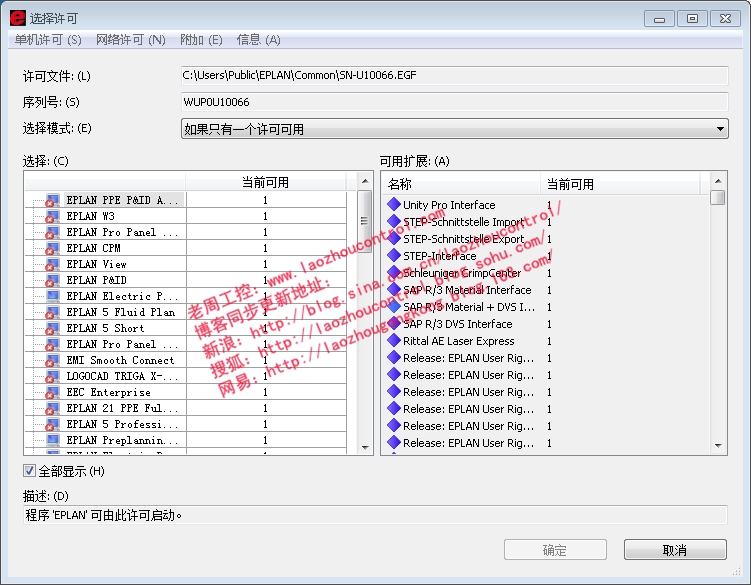Click the EEC Enterprise license icon
Viewport: 751px width, 585px height.
pos(50,392)
